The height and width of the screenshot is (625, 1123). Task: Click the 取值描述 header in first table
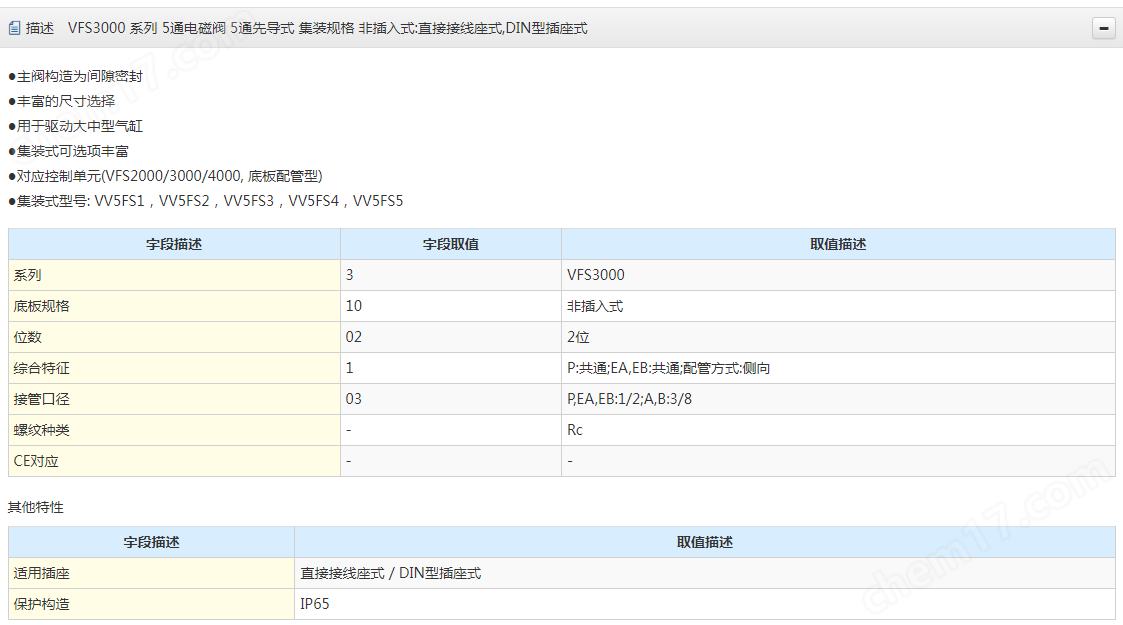[838, 244]
